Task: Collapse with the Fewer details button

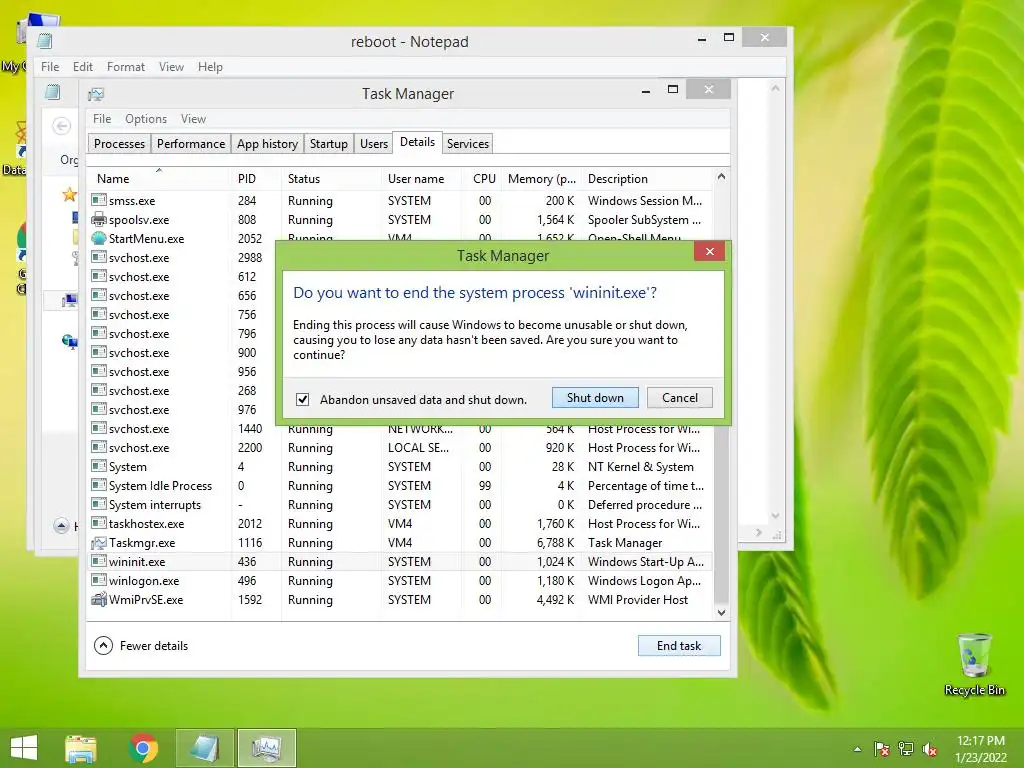Action: 141,646
